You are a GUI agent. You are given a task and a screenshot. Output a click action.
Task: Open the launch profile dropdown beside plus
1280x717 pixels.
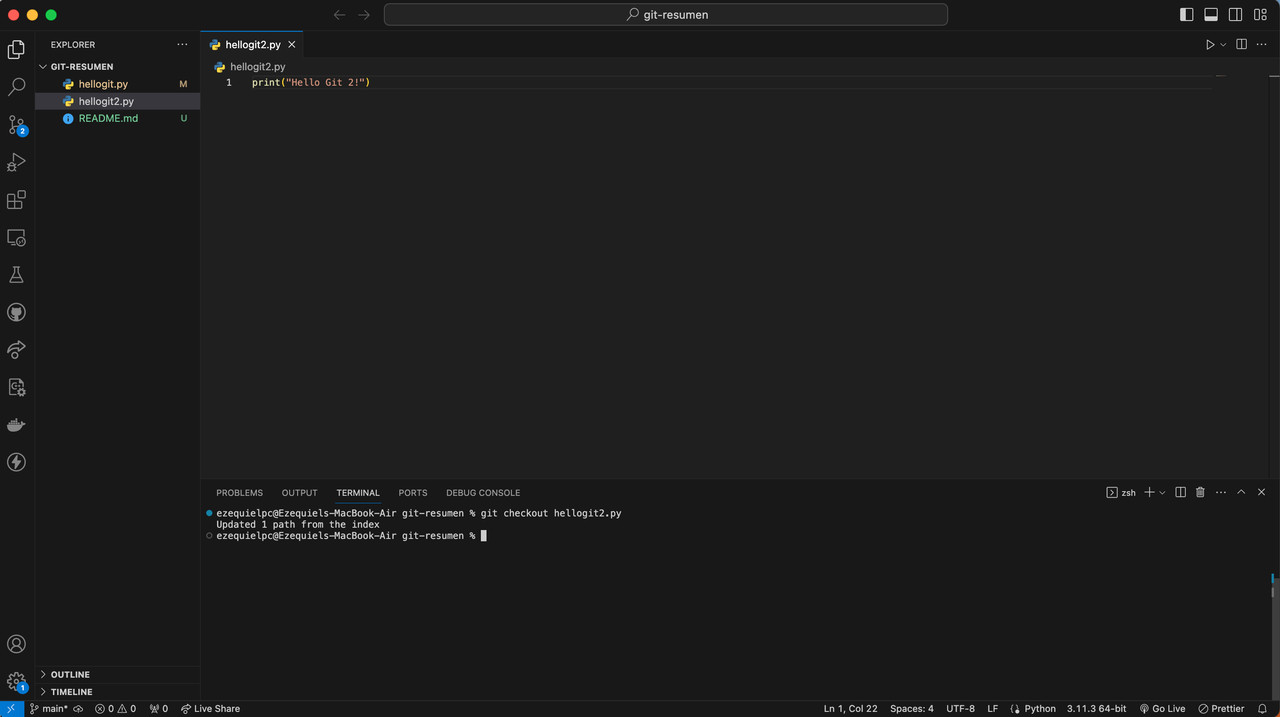click(1162, 493)
